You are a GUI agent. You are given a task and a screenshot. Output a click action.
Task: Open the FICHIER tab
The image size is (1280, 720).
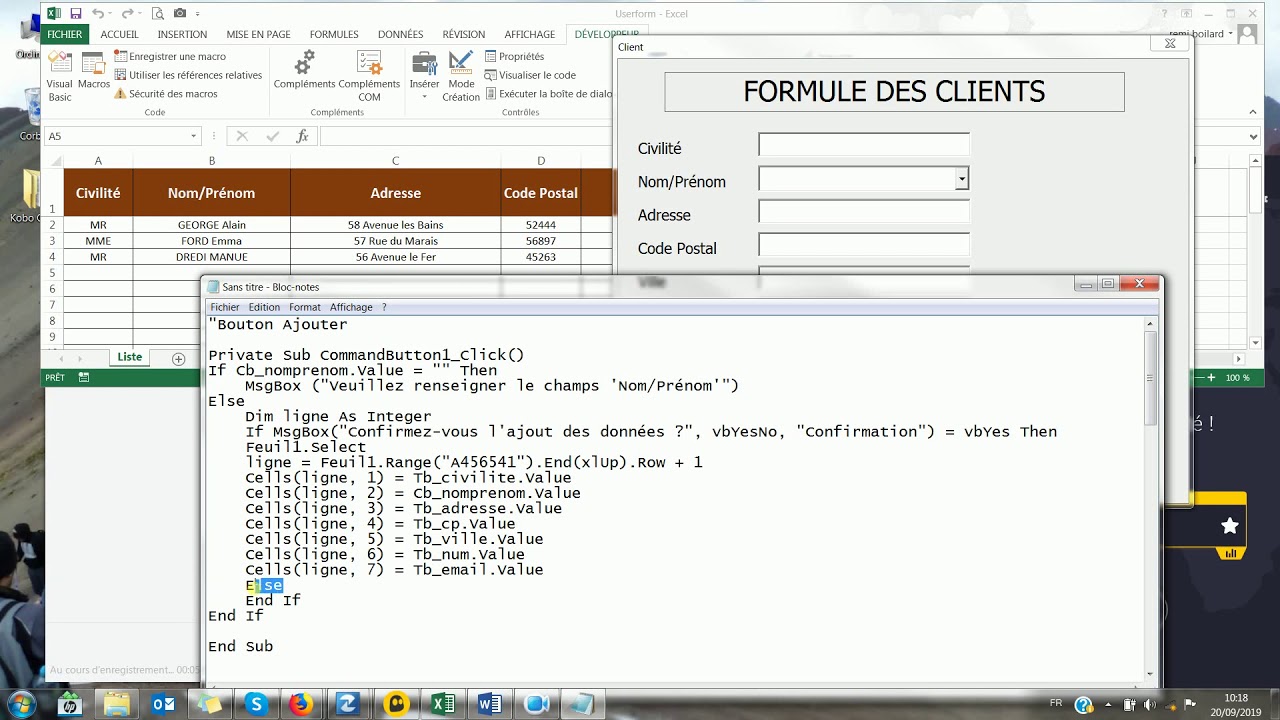(x=65, y=34)
